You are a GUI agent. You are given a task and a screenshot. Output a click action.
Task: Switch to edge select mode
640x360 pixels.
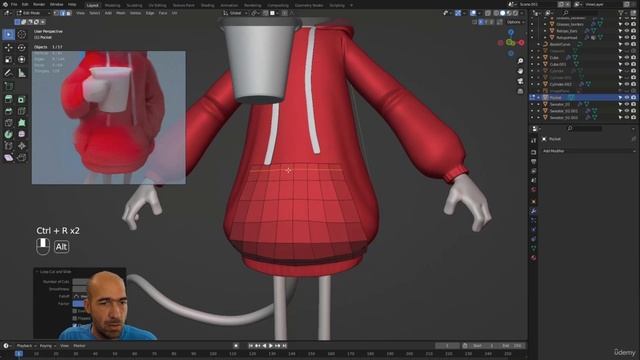click(x=62, y=13)
